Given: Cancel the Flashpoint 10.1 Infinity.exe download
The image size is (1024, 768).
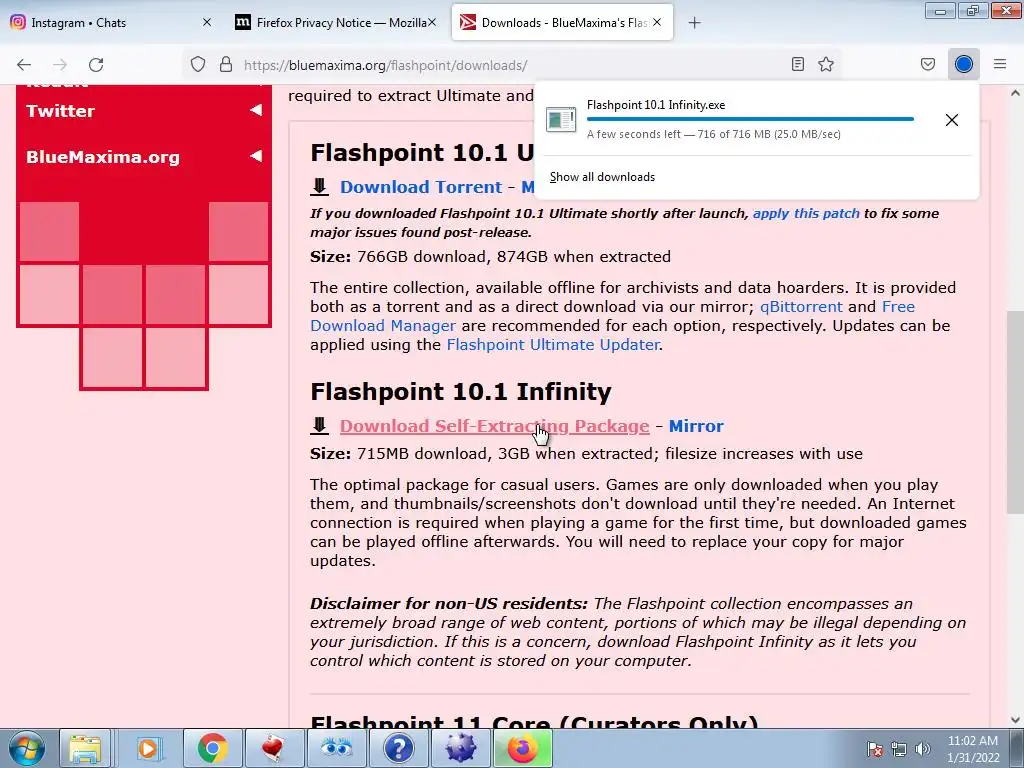Looking at the screenshot, I should click(952, 120).
